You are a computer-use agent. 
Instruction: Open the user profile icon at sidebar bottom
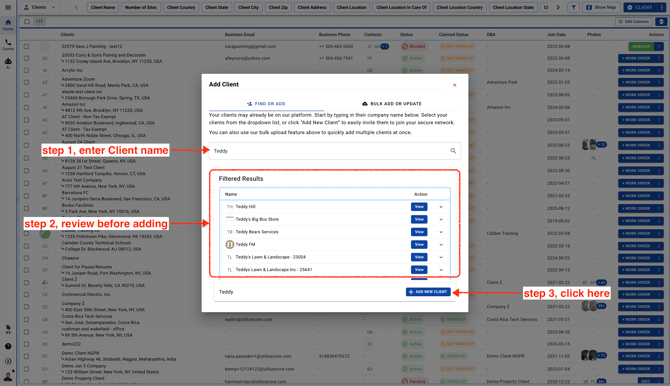coord(8,376)
